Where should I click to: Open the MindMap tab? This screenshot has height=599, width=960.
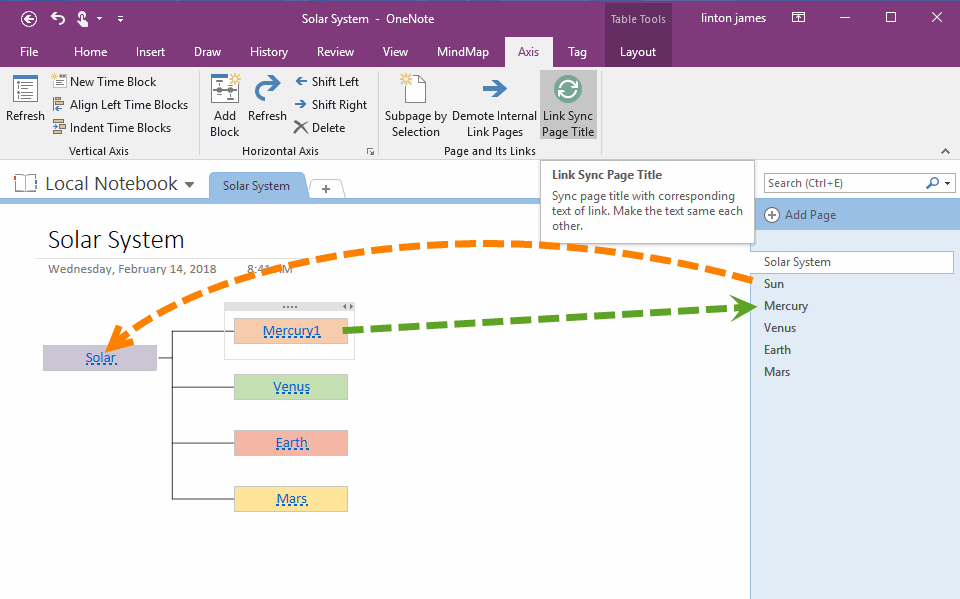[463, 52]
